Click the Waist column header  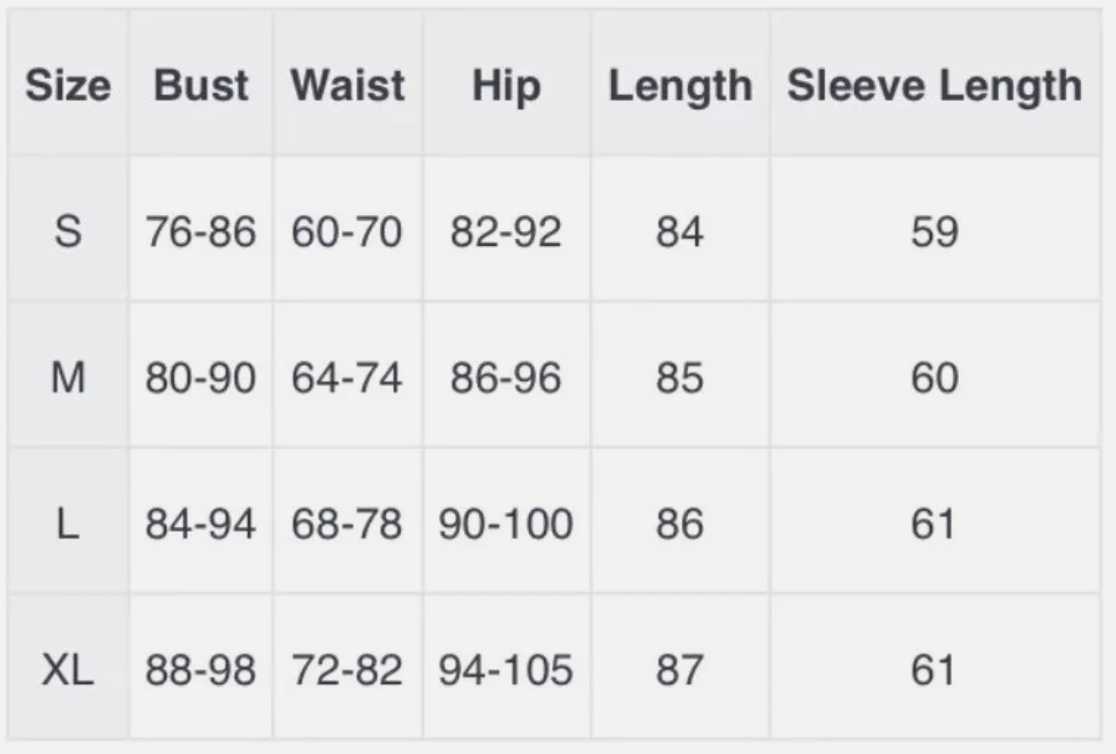tap(348, 85)
